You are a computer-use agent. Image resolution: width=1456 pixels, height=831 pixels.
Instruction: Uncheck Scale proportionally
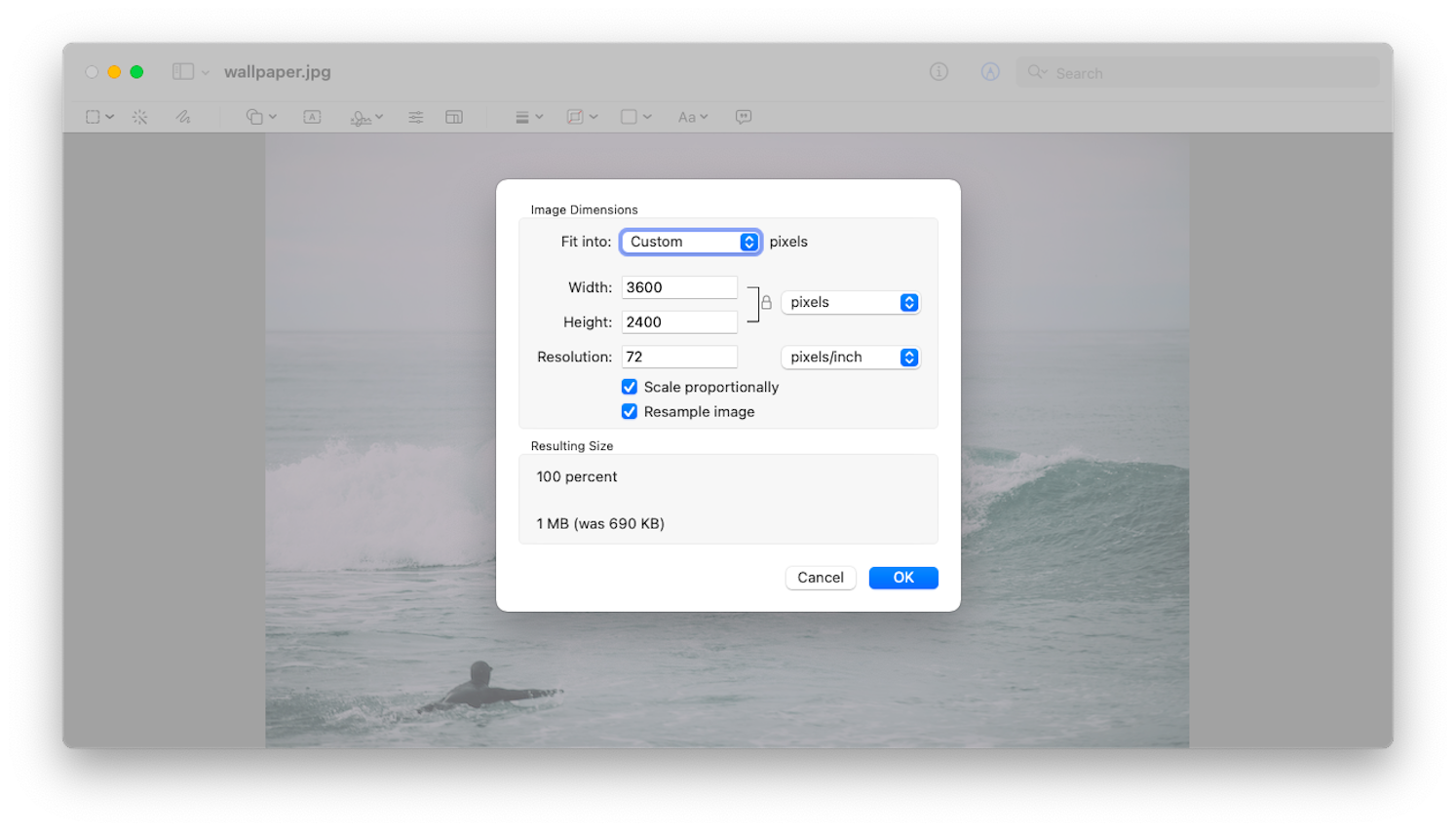point(629,387)
